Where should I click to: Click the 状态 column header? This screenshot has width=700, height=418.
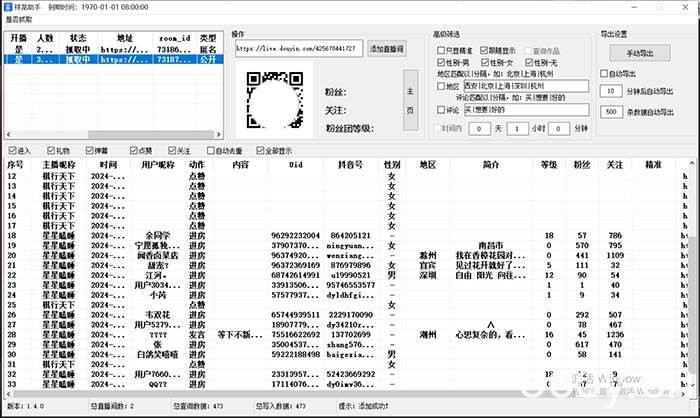pos(78,38)
